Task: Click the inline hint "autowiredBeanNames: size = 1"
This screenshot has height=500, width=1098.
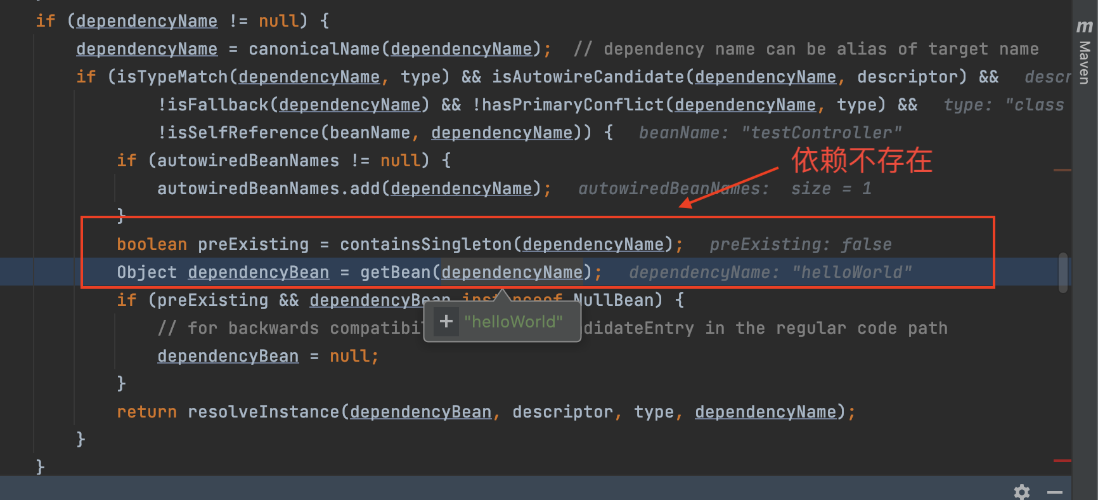Action: pos(724,188)
